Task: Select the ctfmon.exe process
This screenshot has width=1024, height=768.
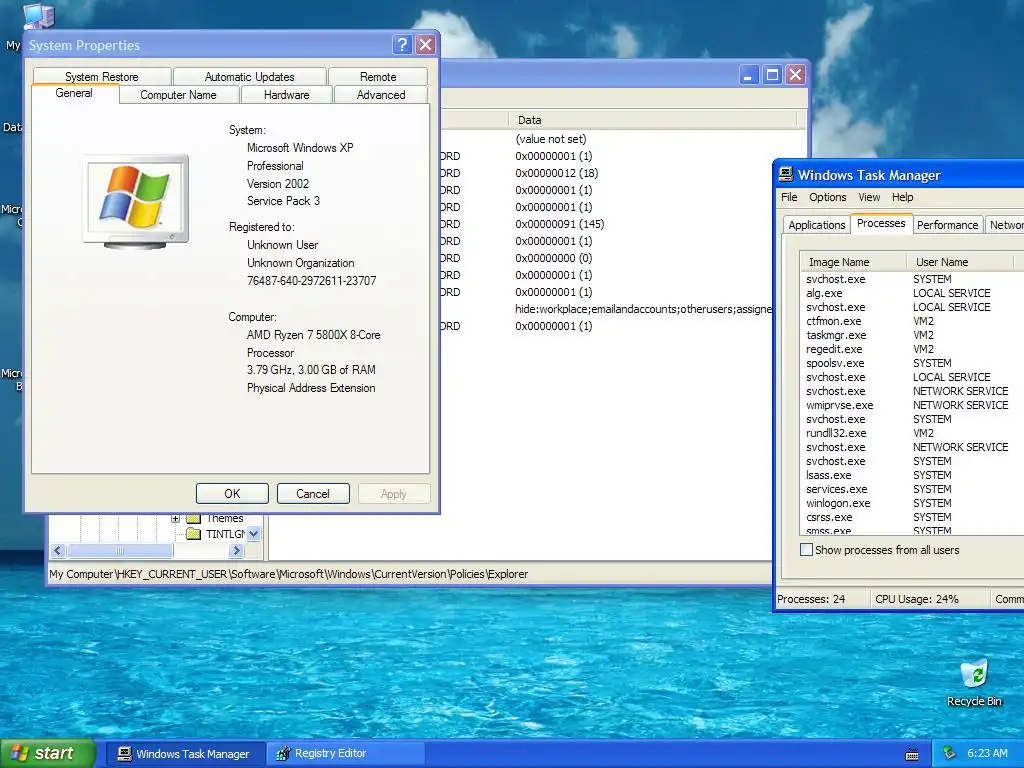Action: tap(833, 321)
